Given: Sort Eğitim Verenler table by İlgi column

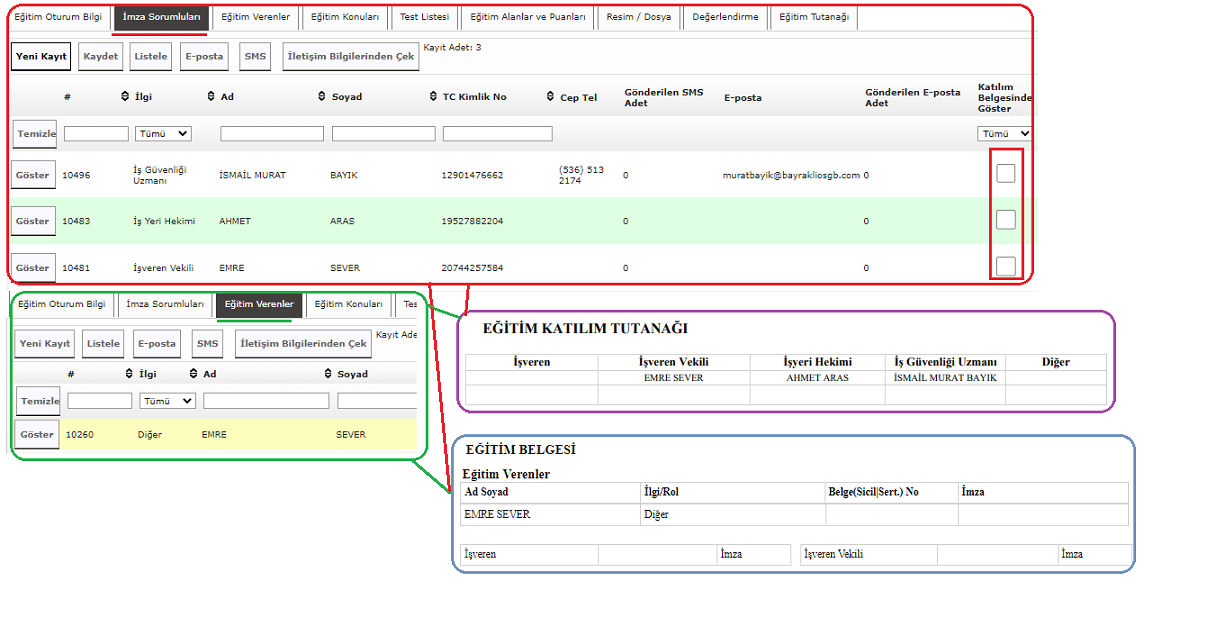Looking at the screenshot, I should [129, 374].
